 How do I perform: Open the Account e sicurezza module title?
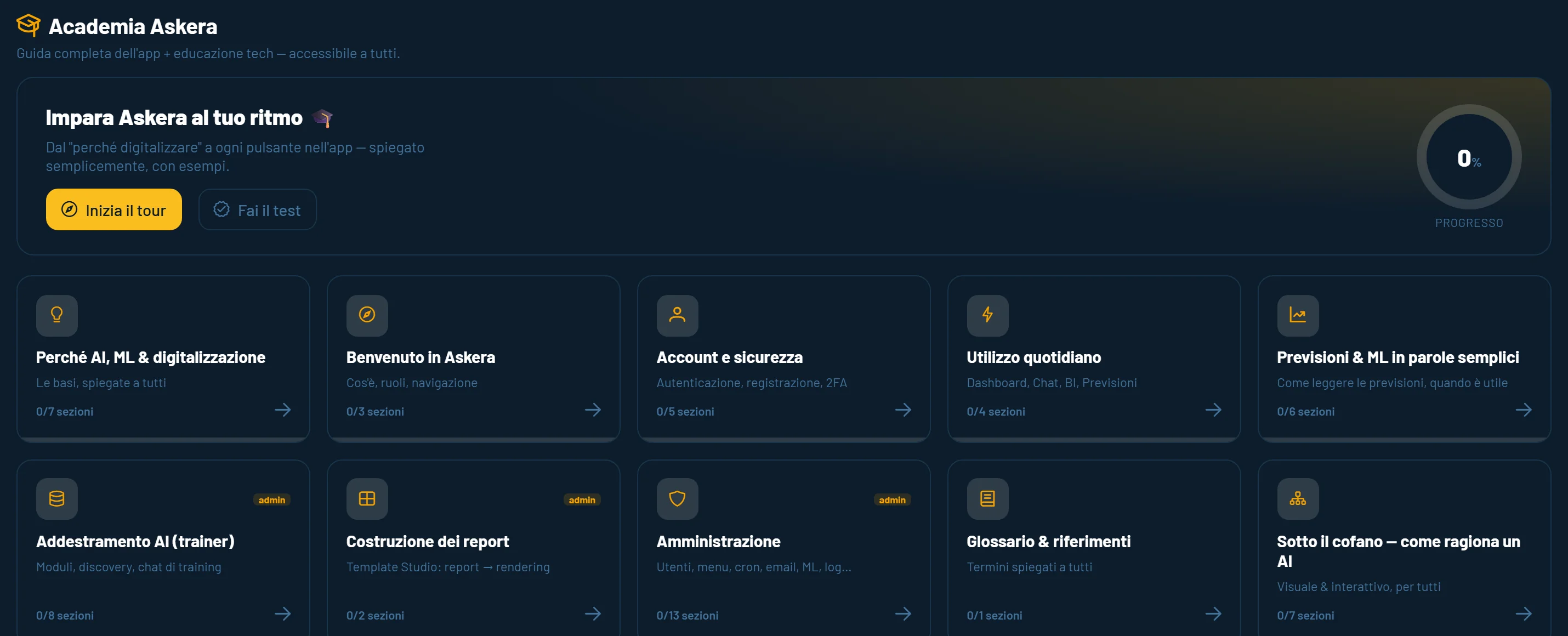point(729,358)
